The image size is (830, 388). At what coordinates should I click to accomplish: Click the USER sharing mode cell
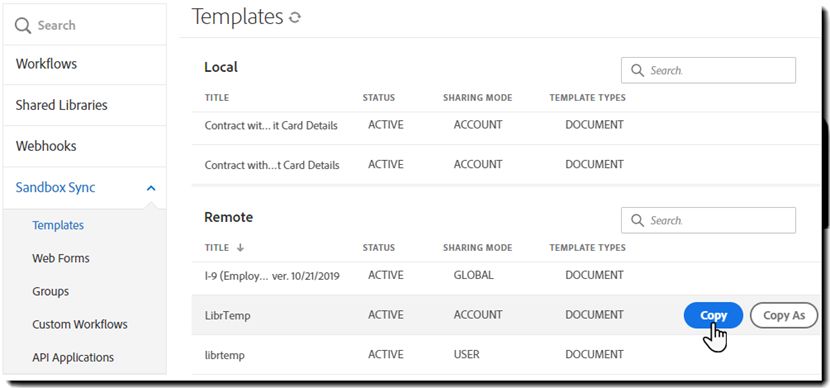click(466, 354)
